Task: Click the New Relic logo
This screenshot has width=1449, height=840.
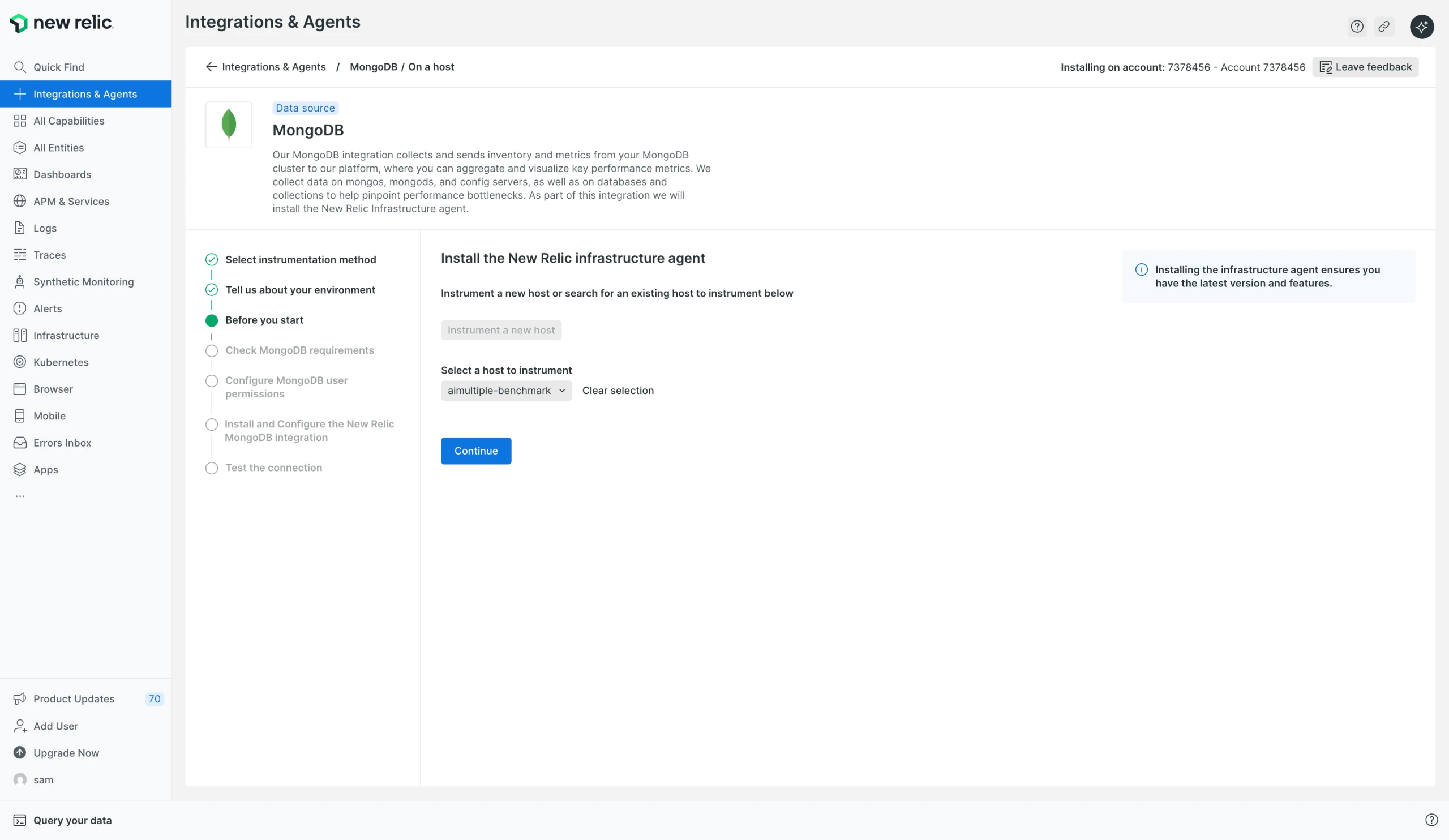Action: [62, 23]
